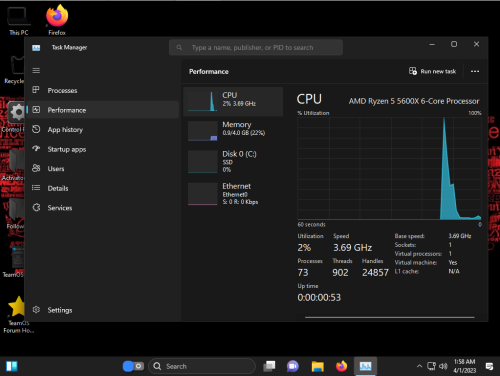Click the Virtual machine: Yes value
The height and width of the screenshot is (376, 500).
tap(453, 263)
